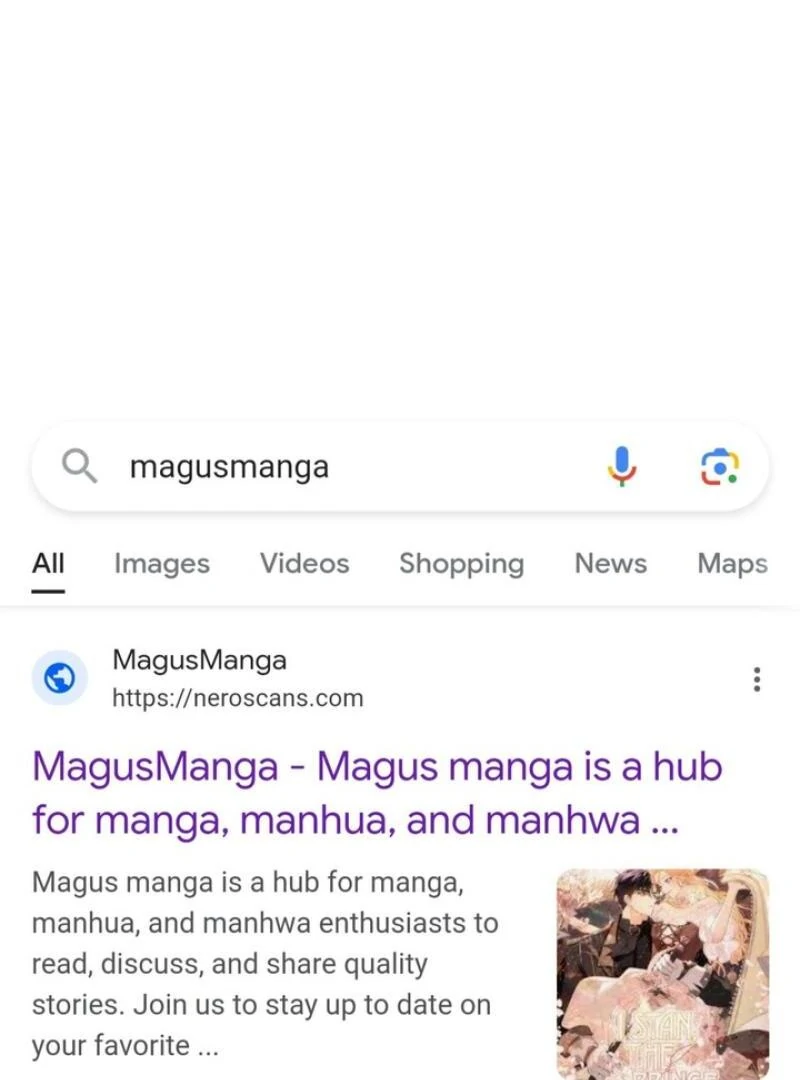Open the https://neroscans.com URL
800x1080 pixels.
(x=238, y=698)
